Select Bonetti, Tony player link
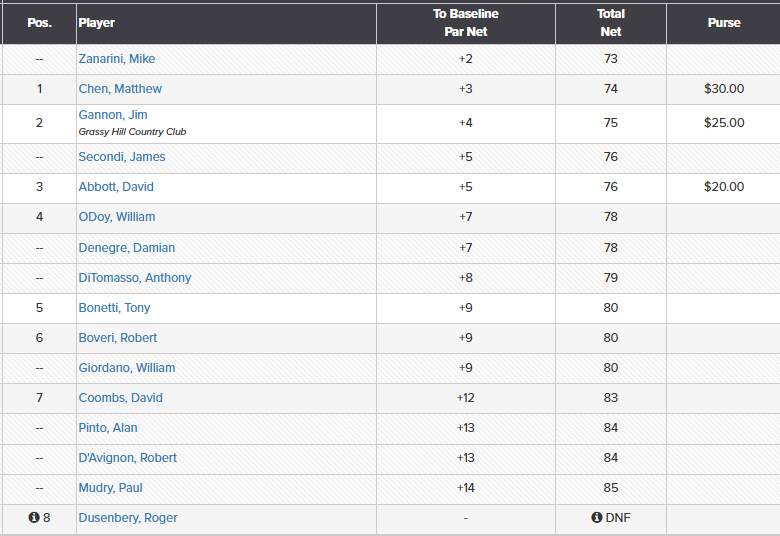Image resolution: width=780 pixels, height=536 pixels. (x=115, y=308)
